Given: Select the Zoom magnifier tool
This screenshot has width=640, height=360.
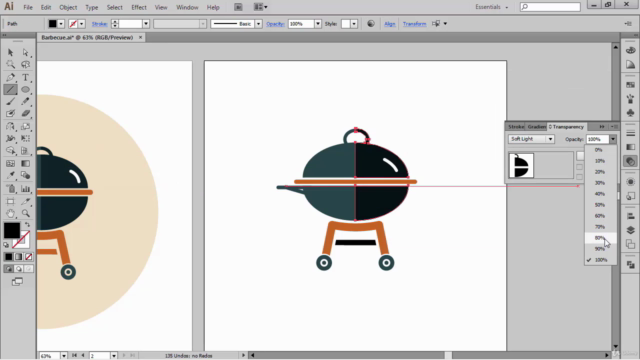Looking at the screenshot, I should point(26,213).
